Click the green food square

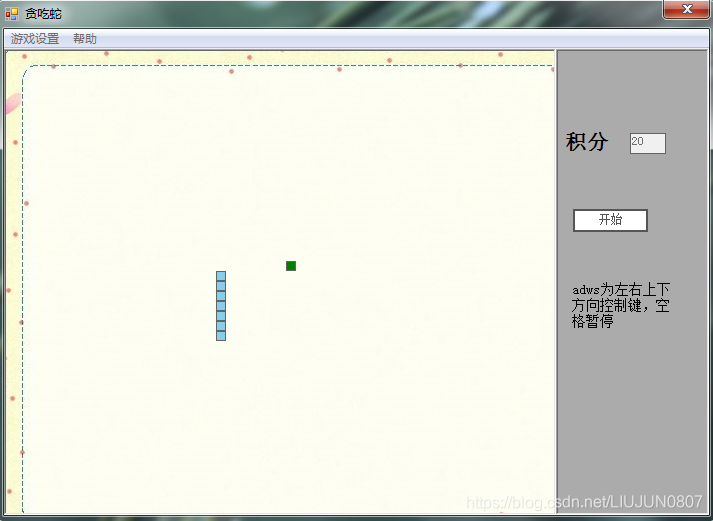coord(291,266)
